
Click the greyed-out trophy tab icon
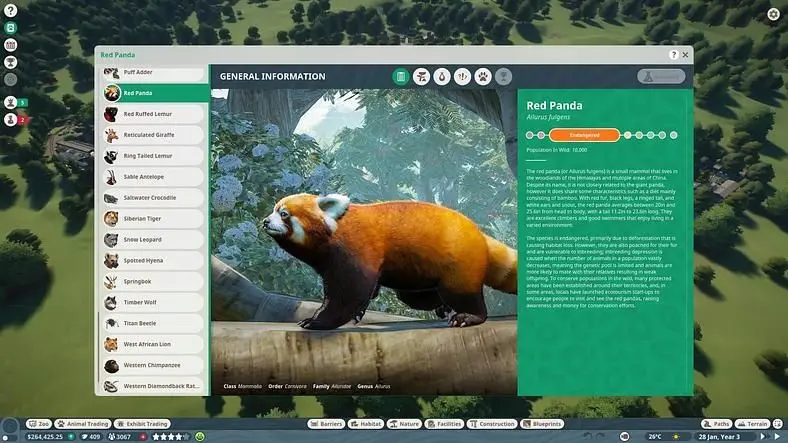click(504, 76)
